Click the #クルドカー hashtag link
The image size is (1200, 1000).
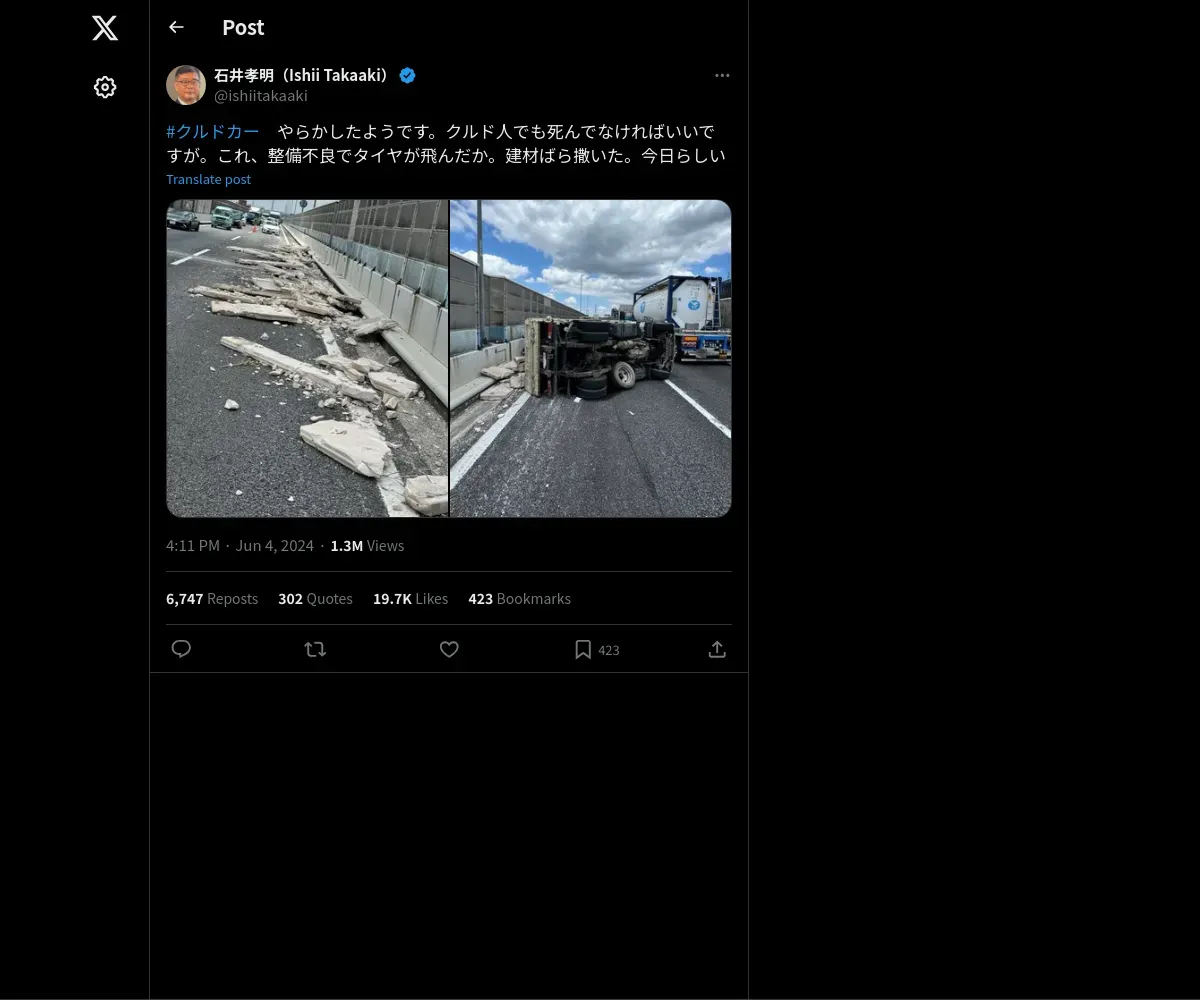click(x=213, y=132)
